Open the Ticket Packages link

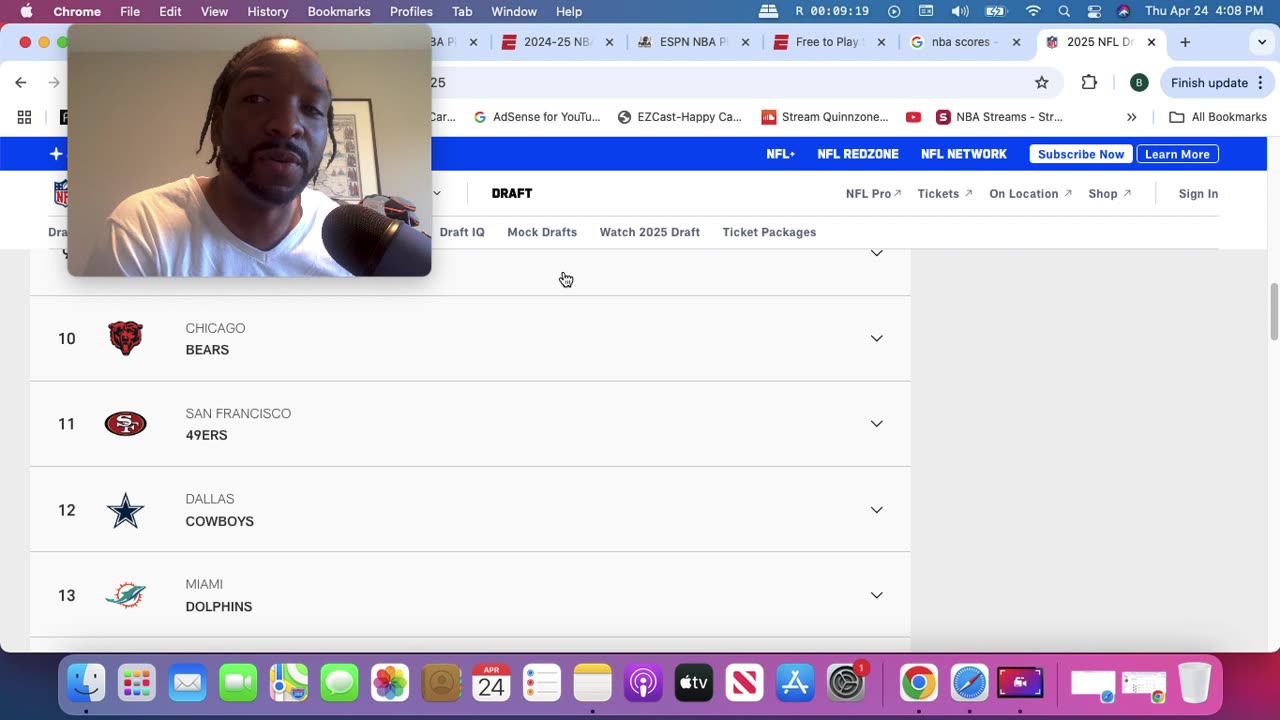pyautogui.click(x=769, y=232)
